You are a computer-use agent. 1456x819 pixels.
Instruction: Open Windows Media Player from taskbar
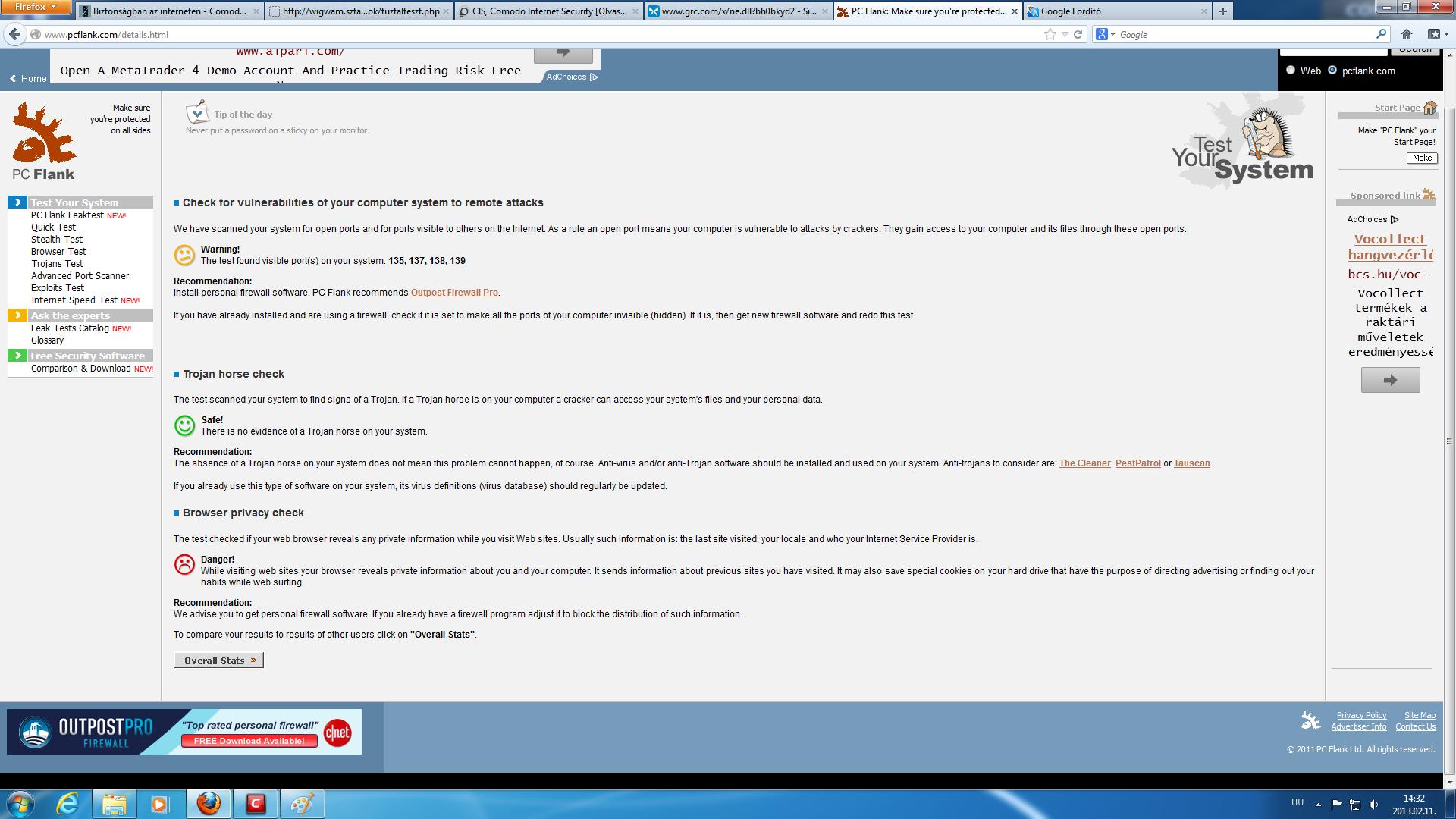click(x=160, y=804)
